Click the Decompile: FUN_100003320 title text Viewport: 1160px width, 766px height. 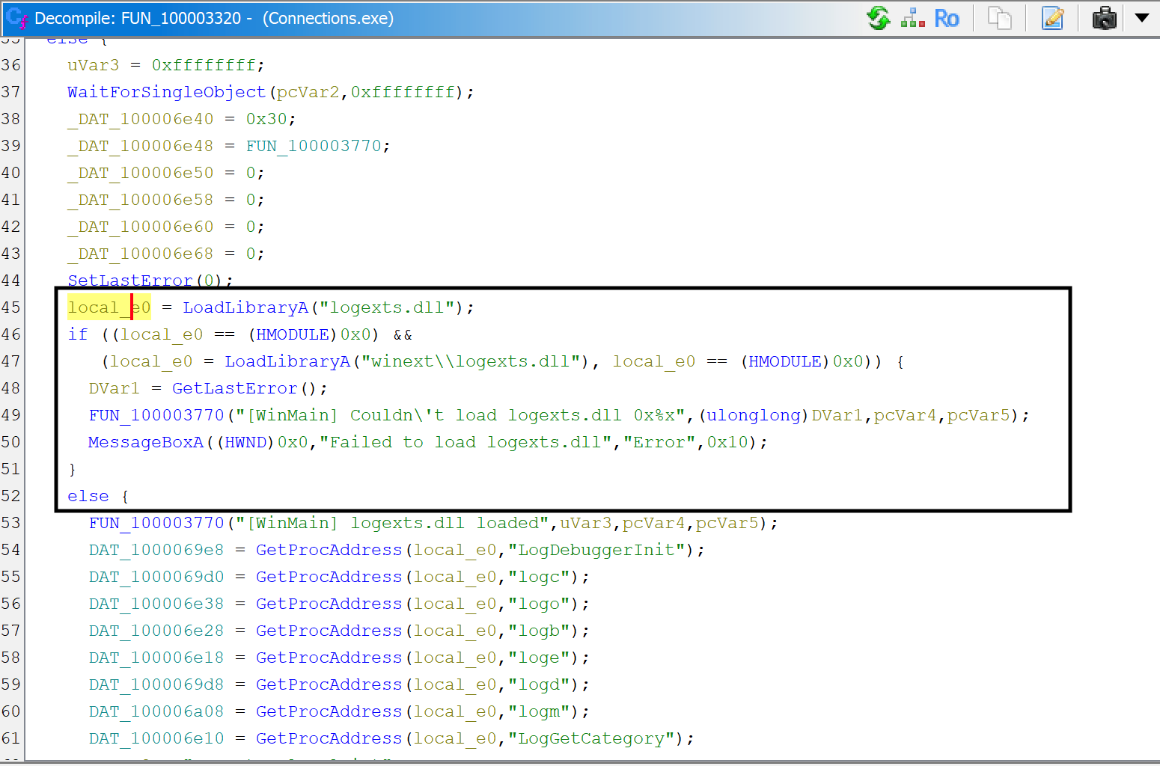point(138,19)
